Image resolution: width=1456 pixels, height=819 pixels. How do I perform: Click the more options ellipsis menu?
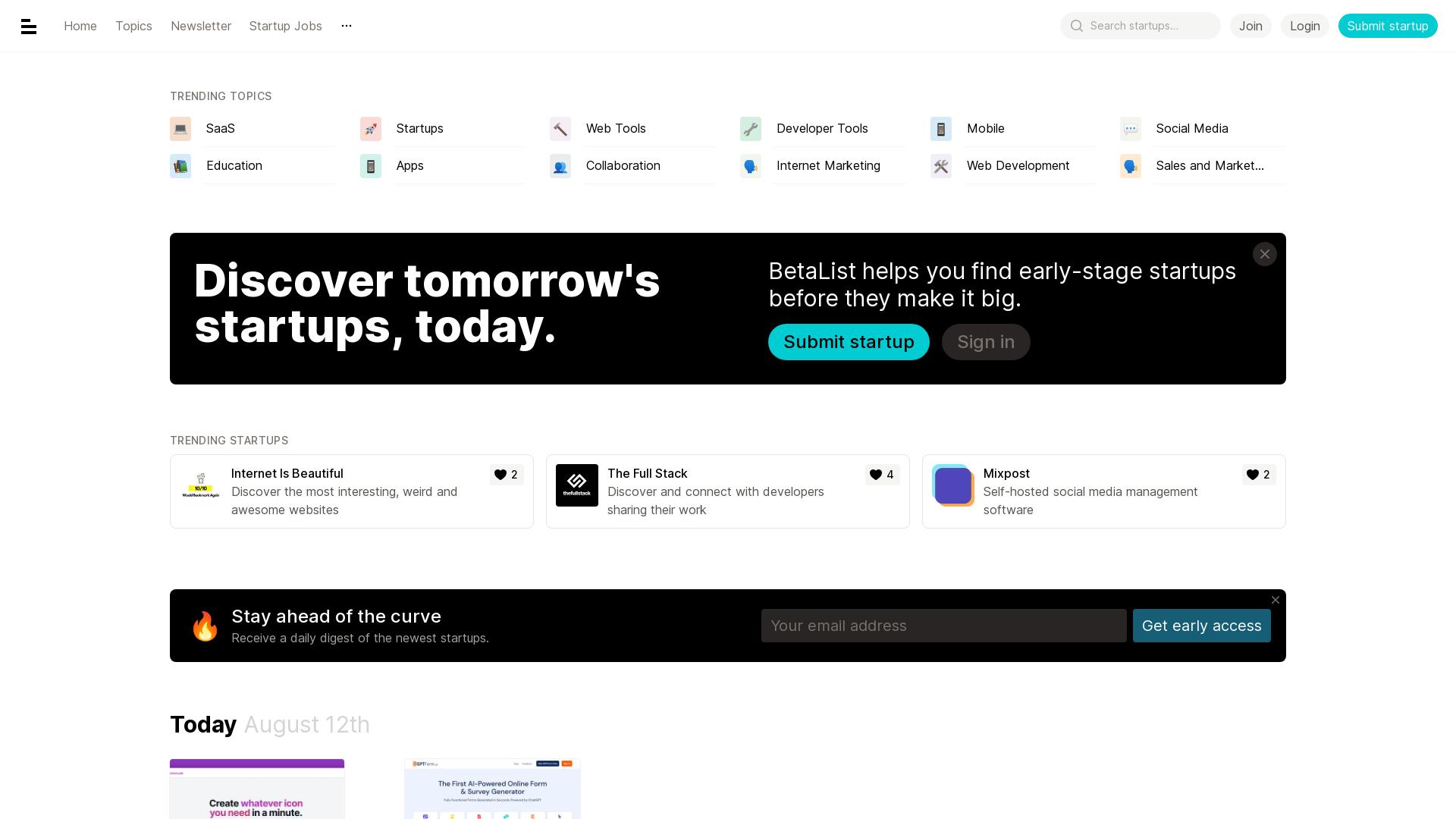[x=347, y=25]
